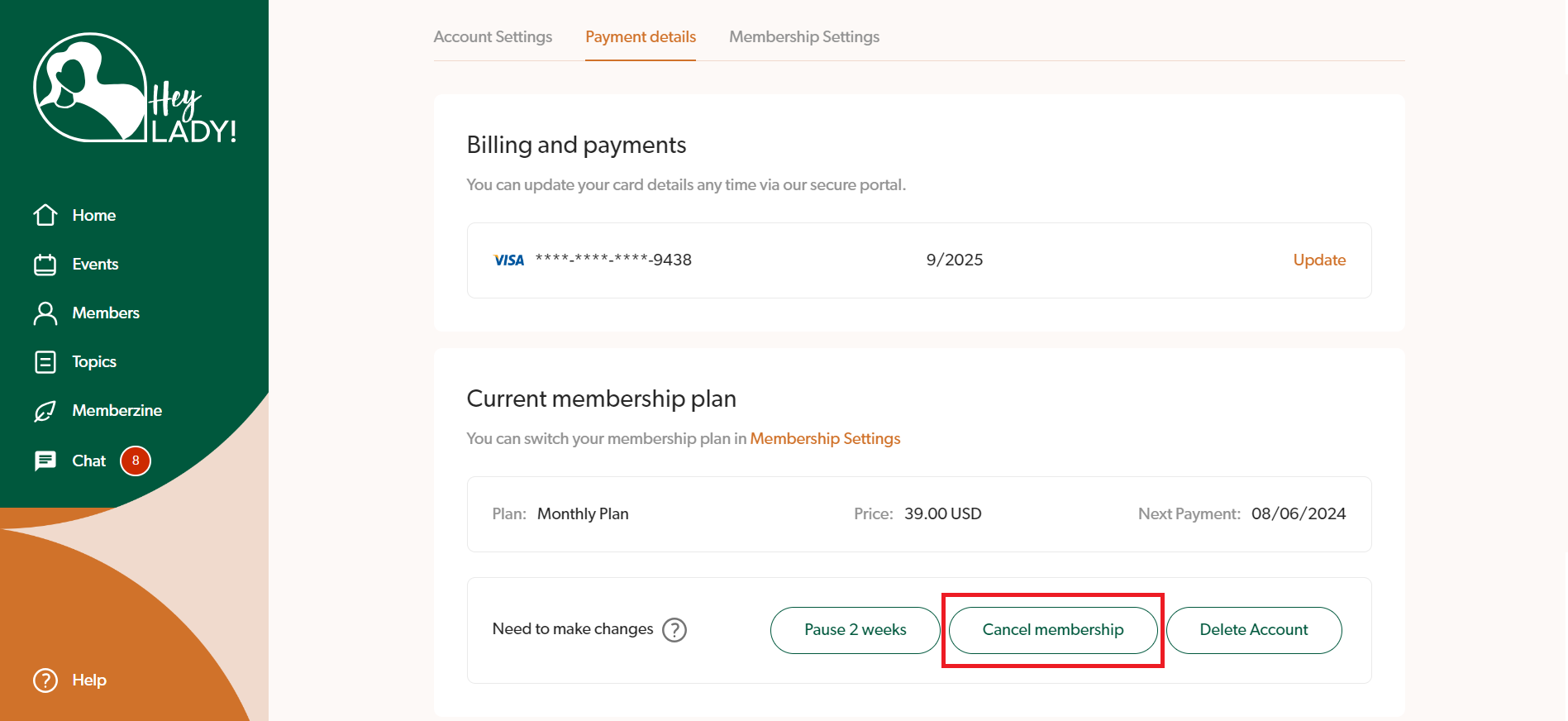
Task: Click the Visa card number text
Action: pos(613,260)
